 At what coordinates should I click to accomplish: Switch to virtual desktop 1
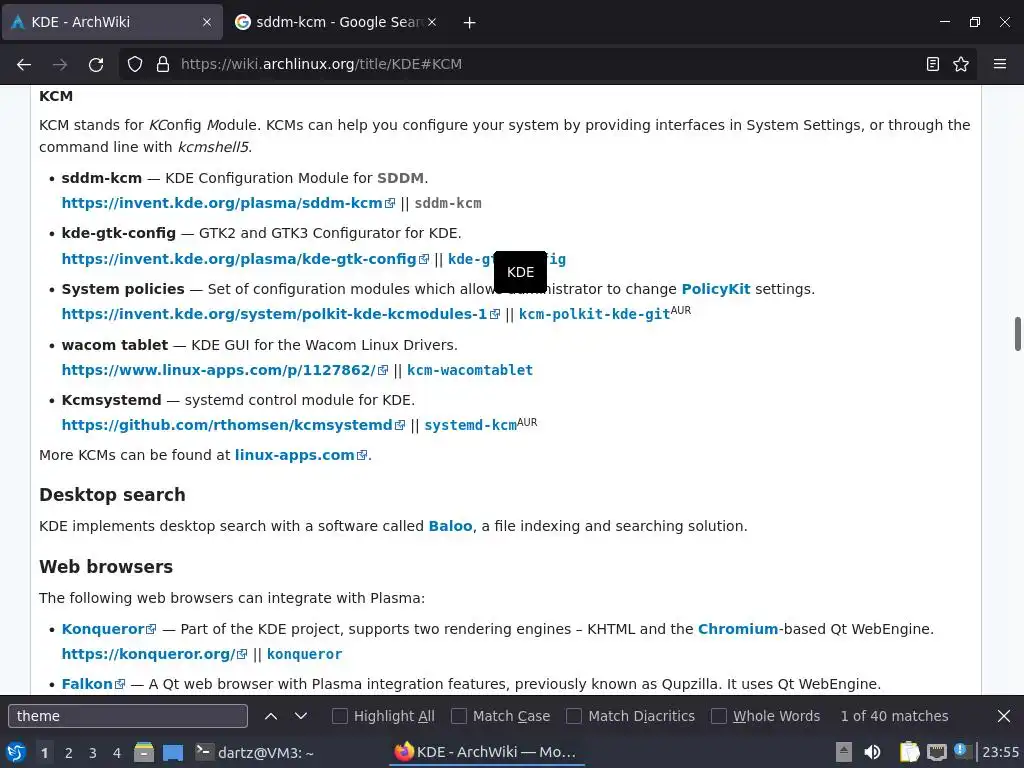pos(44,753)
